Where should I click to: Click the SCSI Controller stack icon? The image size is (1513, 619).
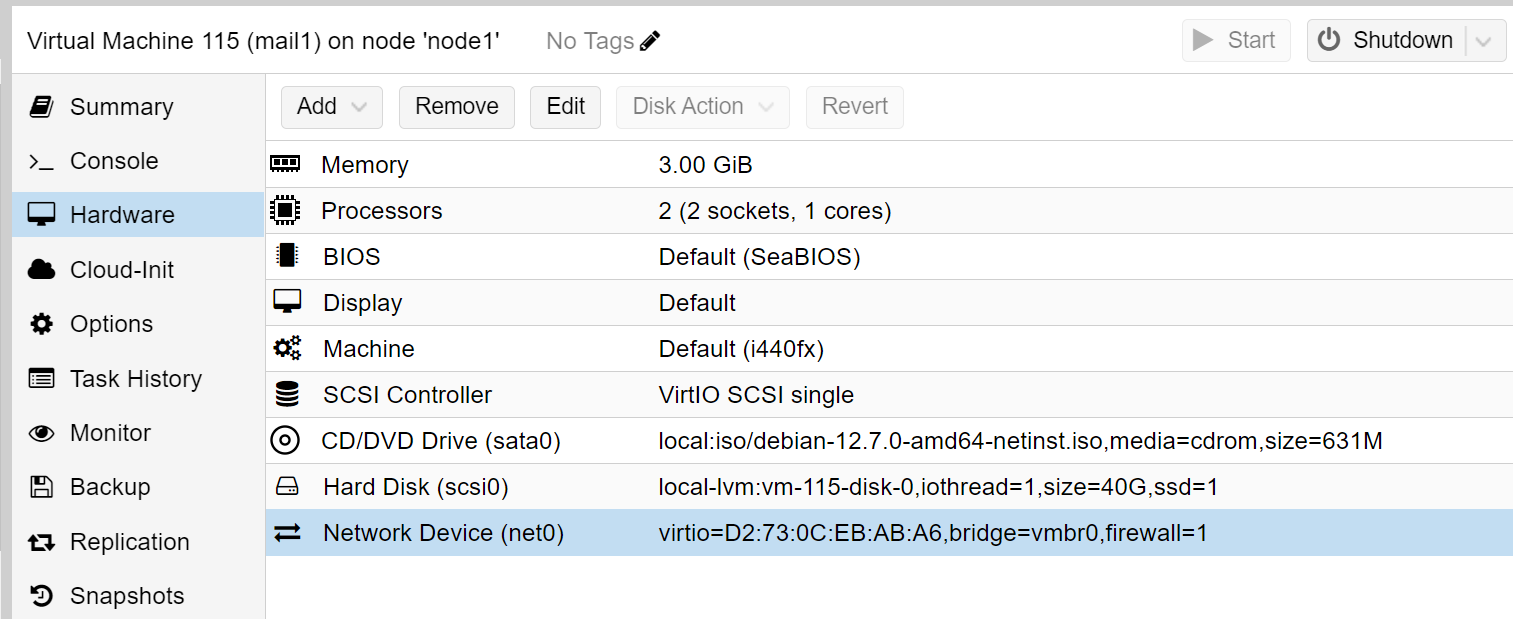pyautogui.click(x=288, y=394)
